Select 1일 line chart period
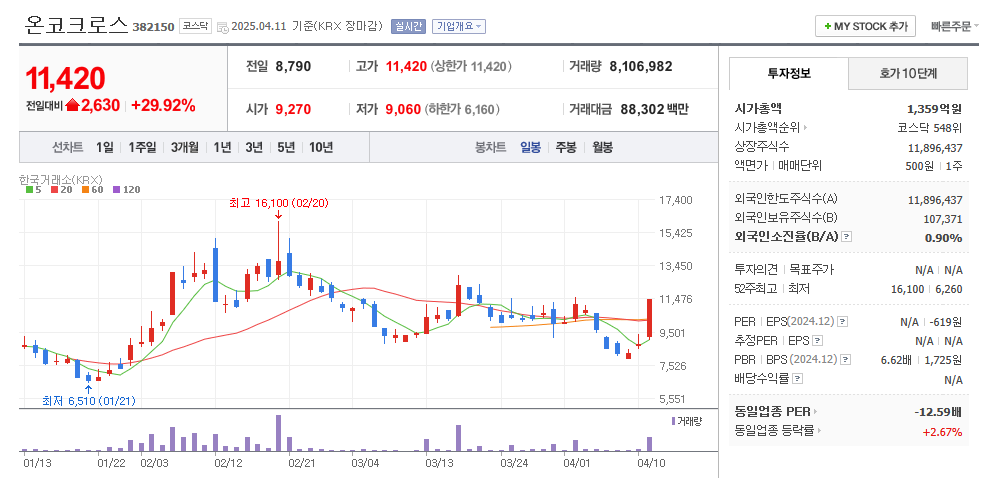The height and width of the screenshot is (478, 989). tap(105, 148)
